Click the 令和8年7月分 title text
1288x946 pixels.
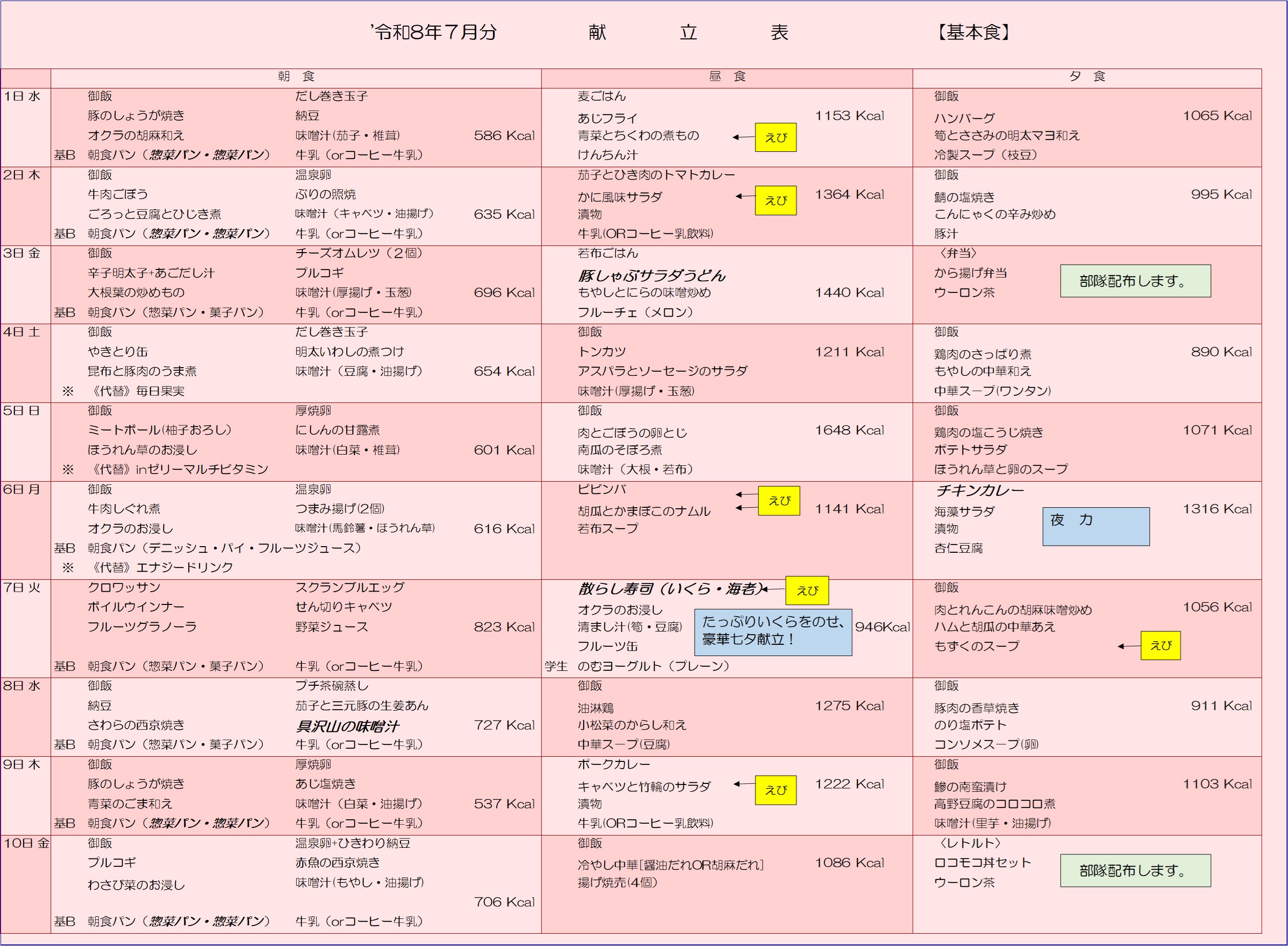(434, 32)
